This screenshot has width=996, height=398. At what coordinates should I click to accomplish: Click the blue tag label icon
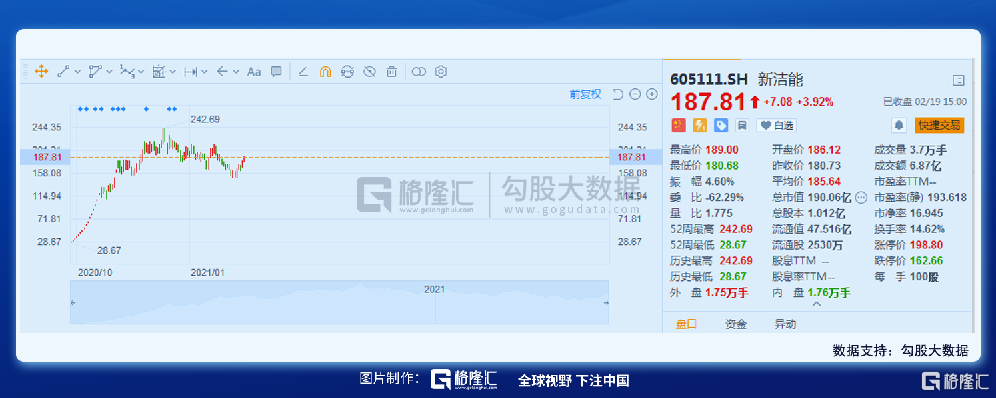(721, 125)
